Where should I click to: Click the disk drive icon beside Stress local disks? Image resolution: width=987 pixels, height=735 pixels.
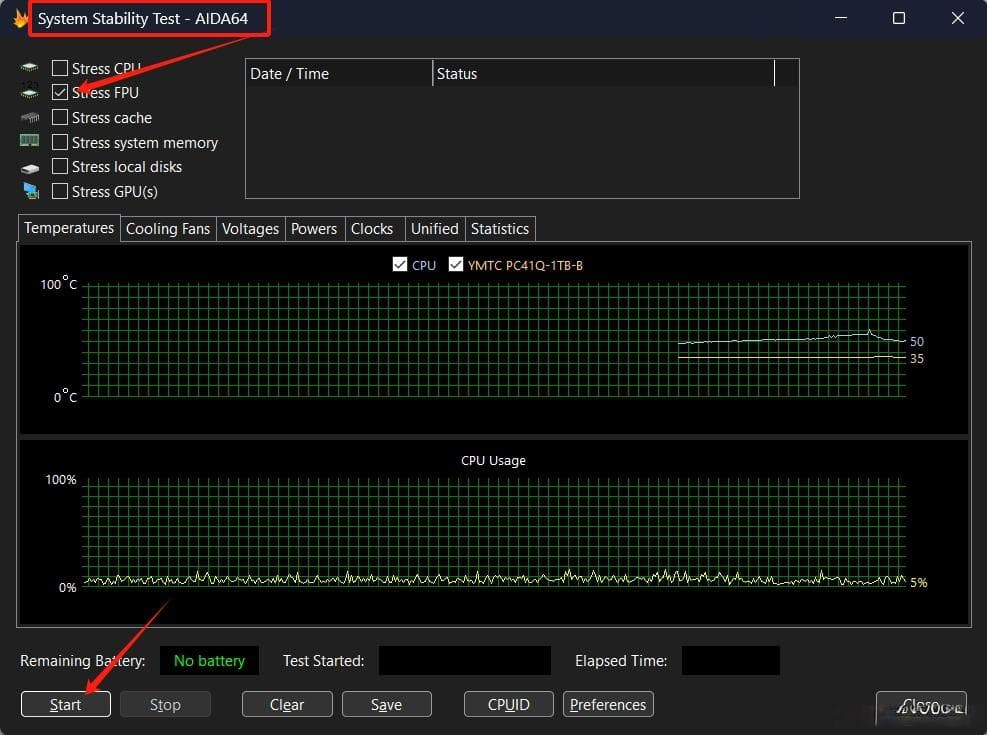coord(30,167)
